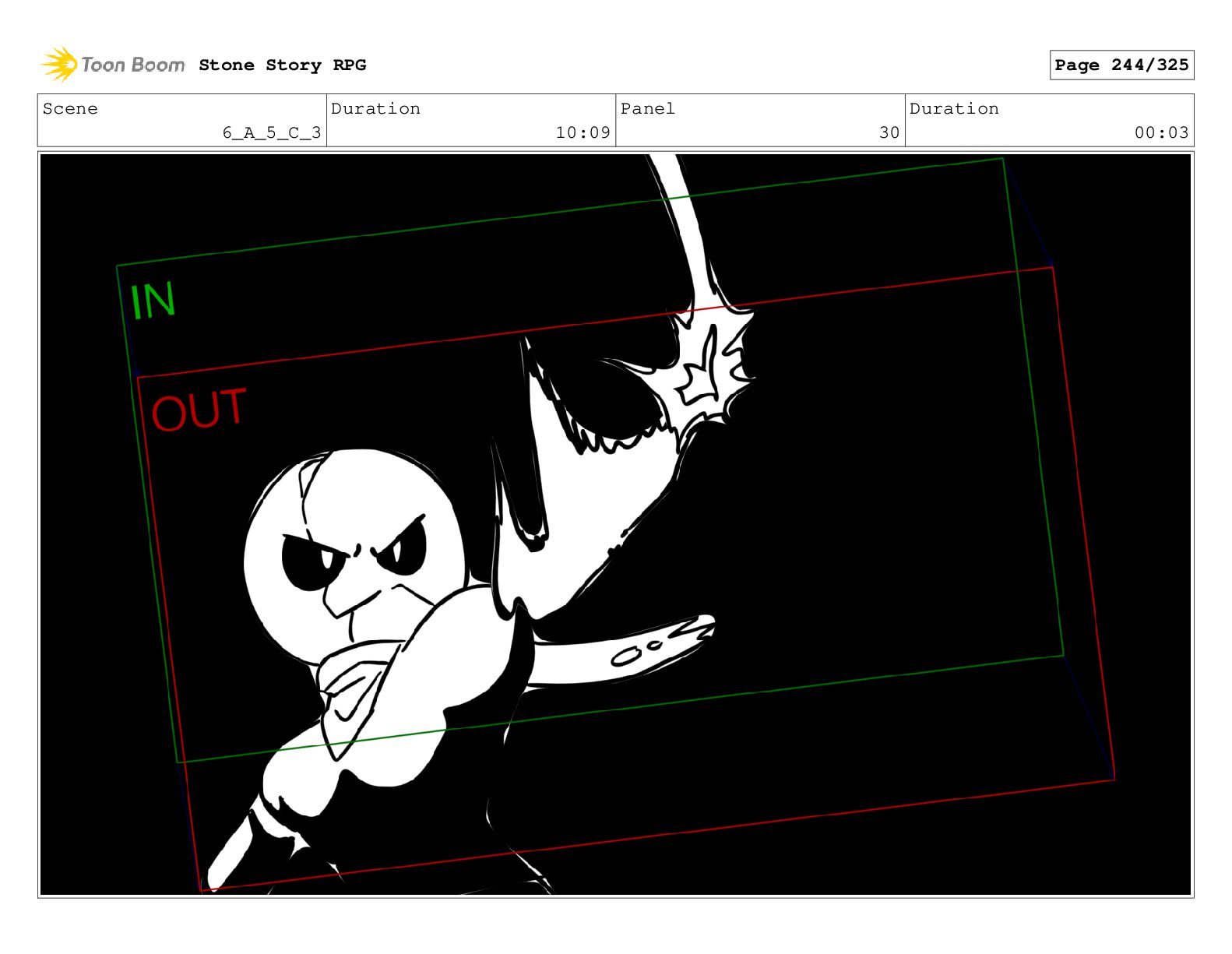
Task: Click the 'Page 244/325' page indicator
Action: pos(1121,65)
